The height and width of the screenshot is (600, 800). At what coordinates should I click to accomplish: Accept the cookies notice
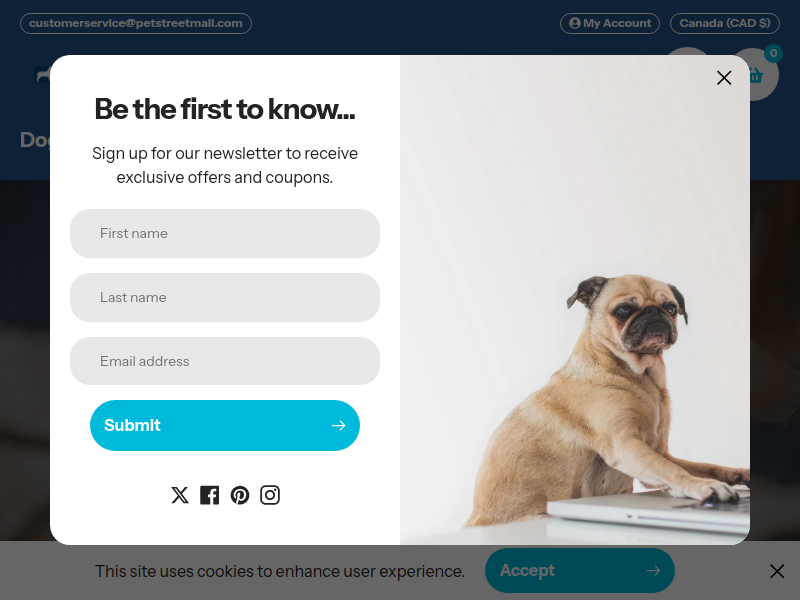[x=580, y=570]
